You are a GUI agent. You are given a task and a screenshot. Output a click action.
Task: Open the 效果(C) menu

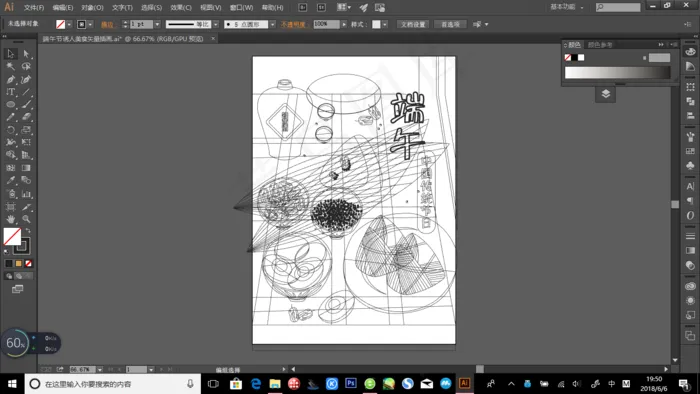coord(181,8)
